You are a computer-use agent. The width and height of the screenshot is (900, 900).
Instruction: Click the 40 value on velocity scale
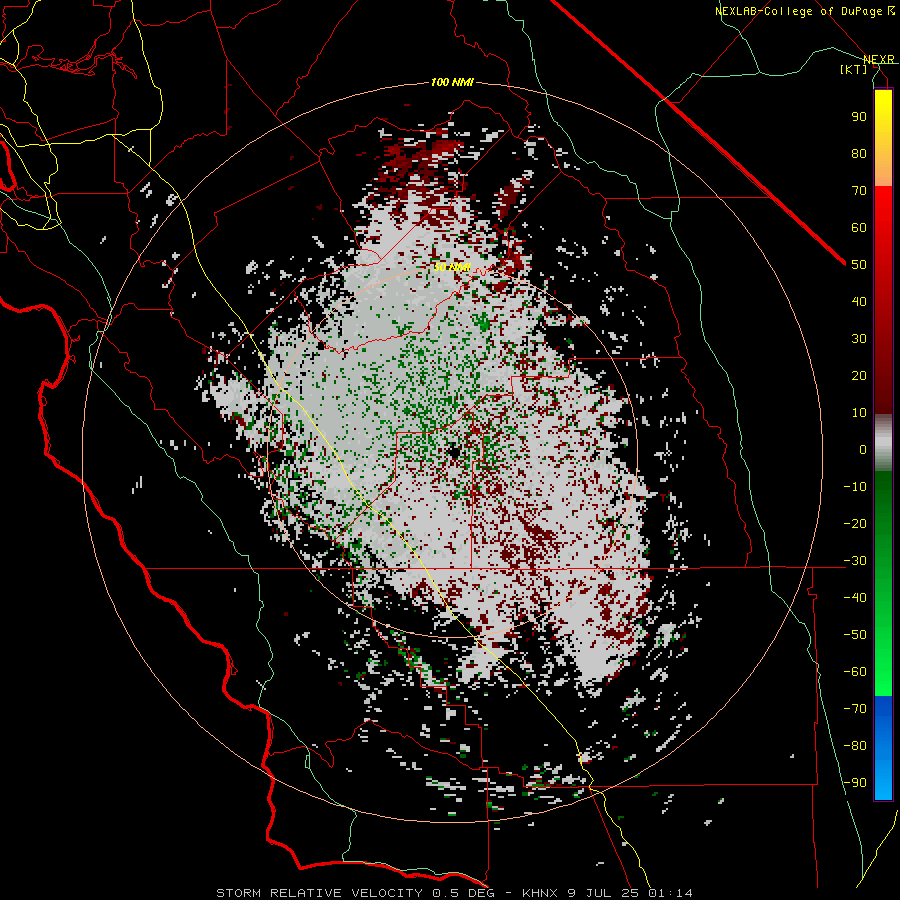[x=859, y=301]
